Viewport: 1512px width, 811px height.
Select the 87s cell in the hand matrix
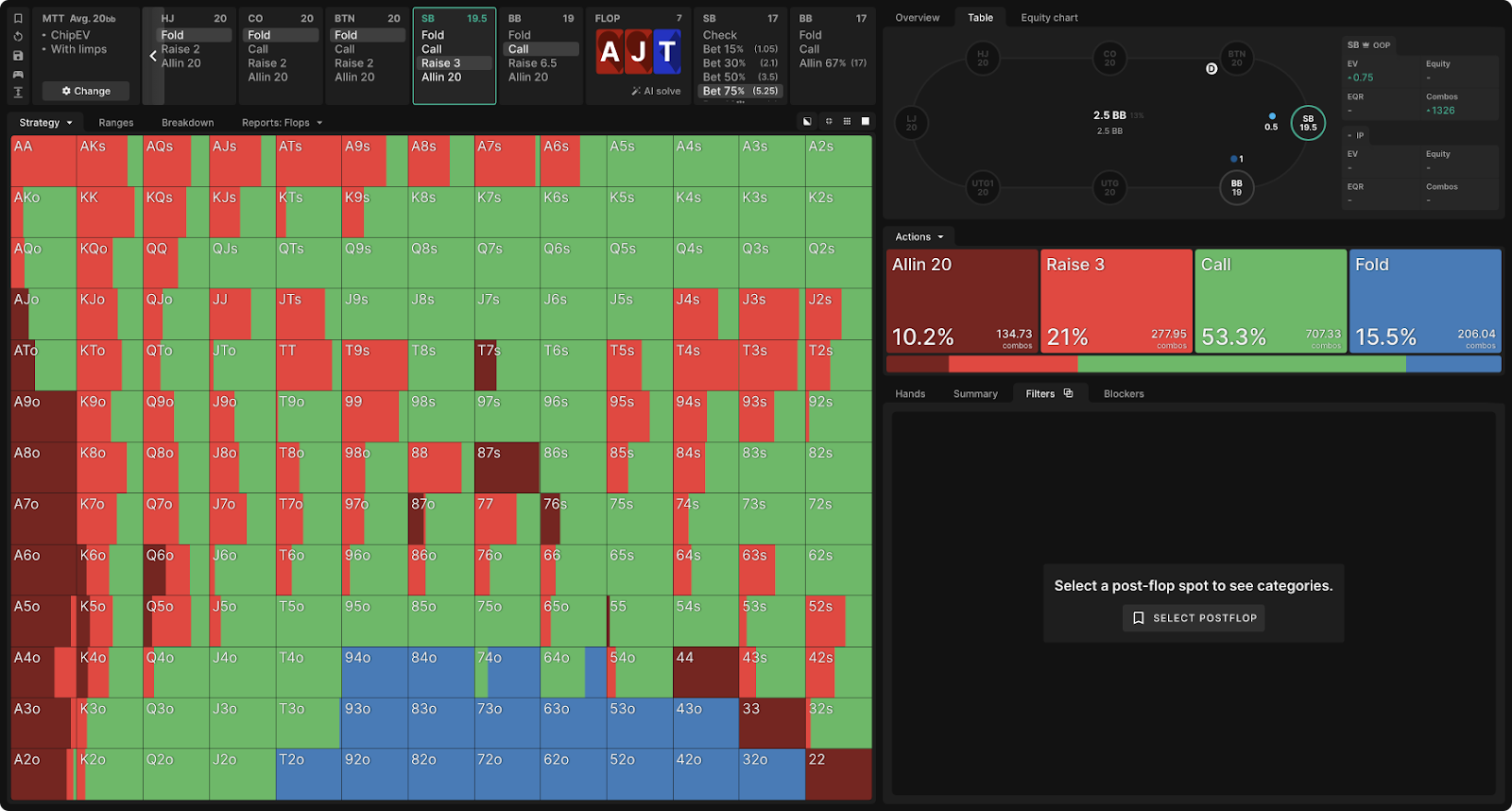tap(507, 467)
